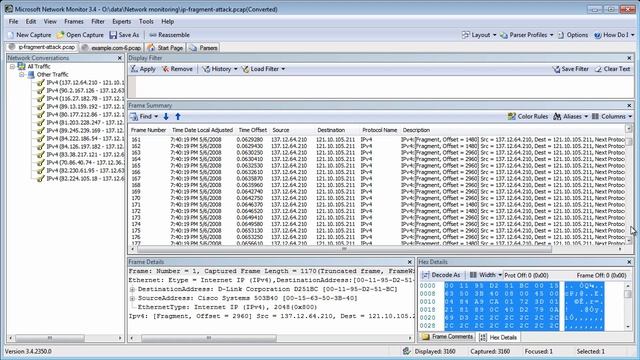
Task: Click the find next down arrow
Action: pos(166,117)
